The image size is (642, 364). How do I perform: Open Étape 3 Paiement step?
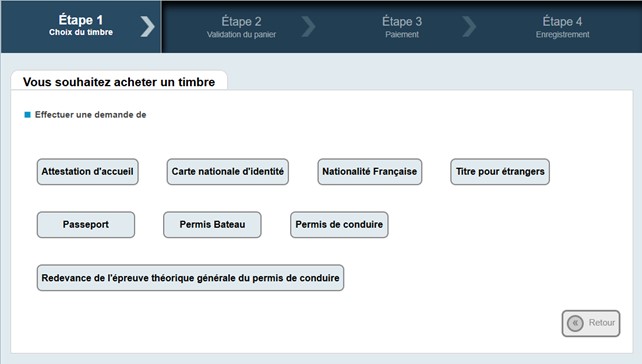(x=402, y=27)
